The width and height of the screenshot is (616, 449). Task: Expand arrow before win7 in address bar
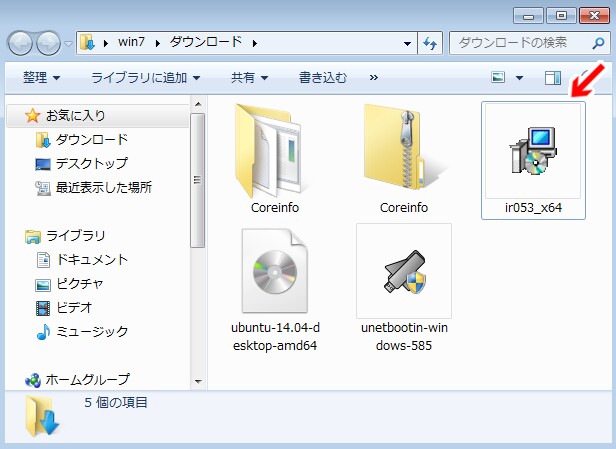coord(106,43)
